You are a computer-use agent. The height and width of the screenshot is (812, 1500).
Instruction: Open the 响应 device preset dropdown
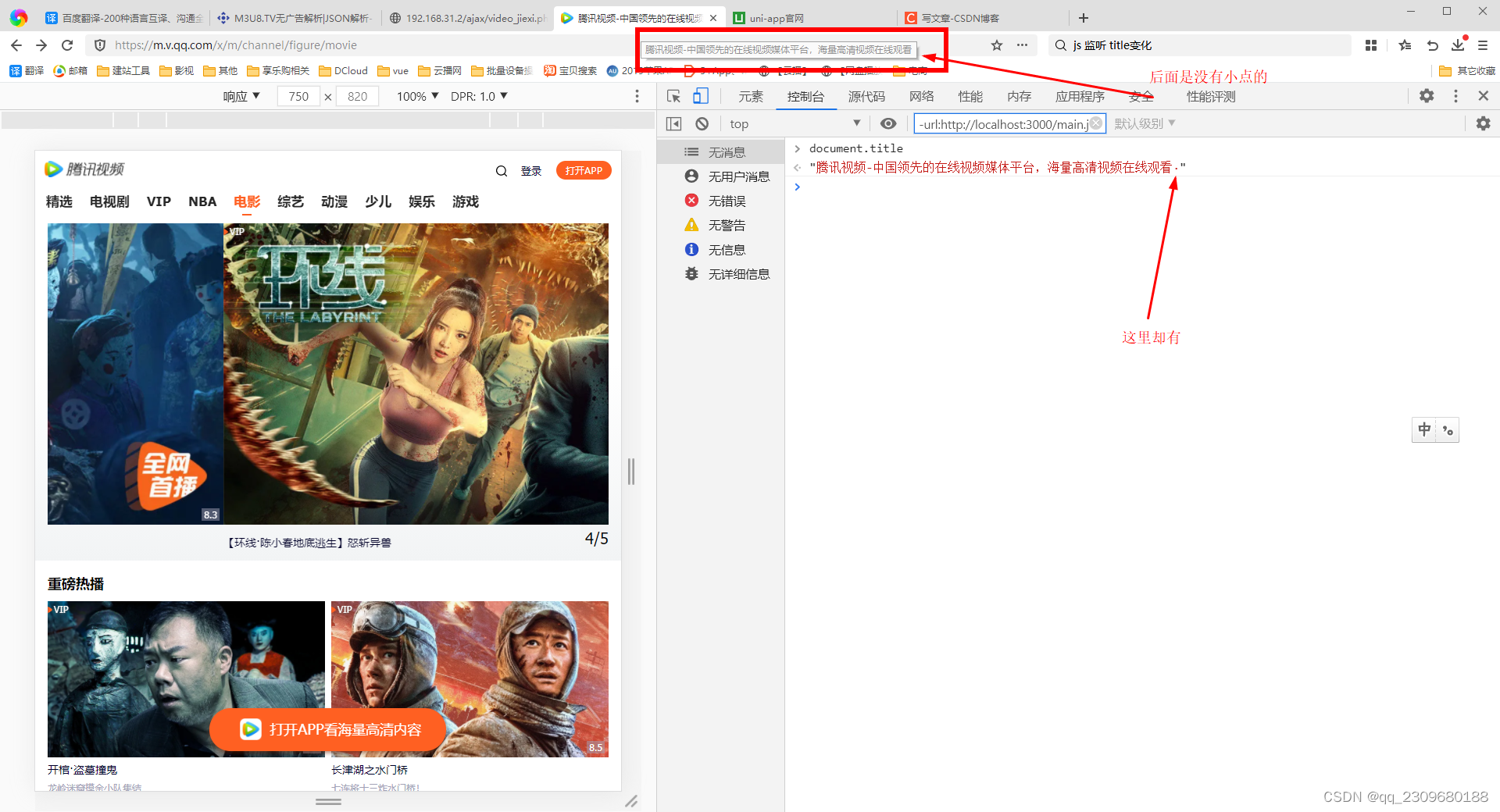(x=240, y=96)
